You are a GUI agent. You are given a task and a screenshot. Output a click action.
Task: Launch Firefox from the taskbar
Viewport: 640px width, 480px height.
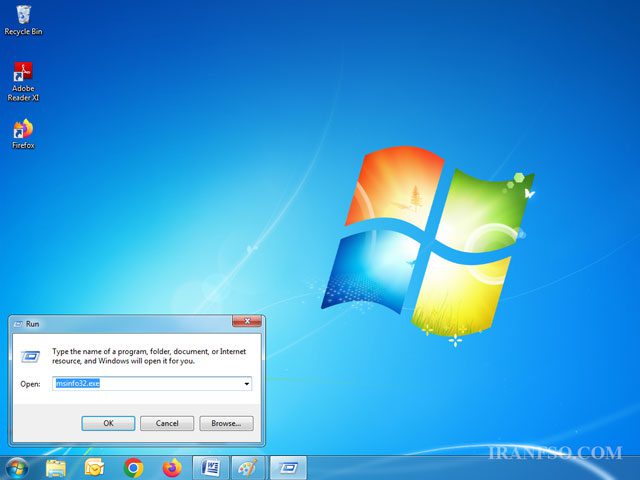coord(172,468)
